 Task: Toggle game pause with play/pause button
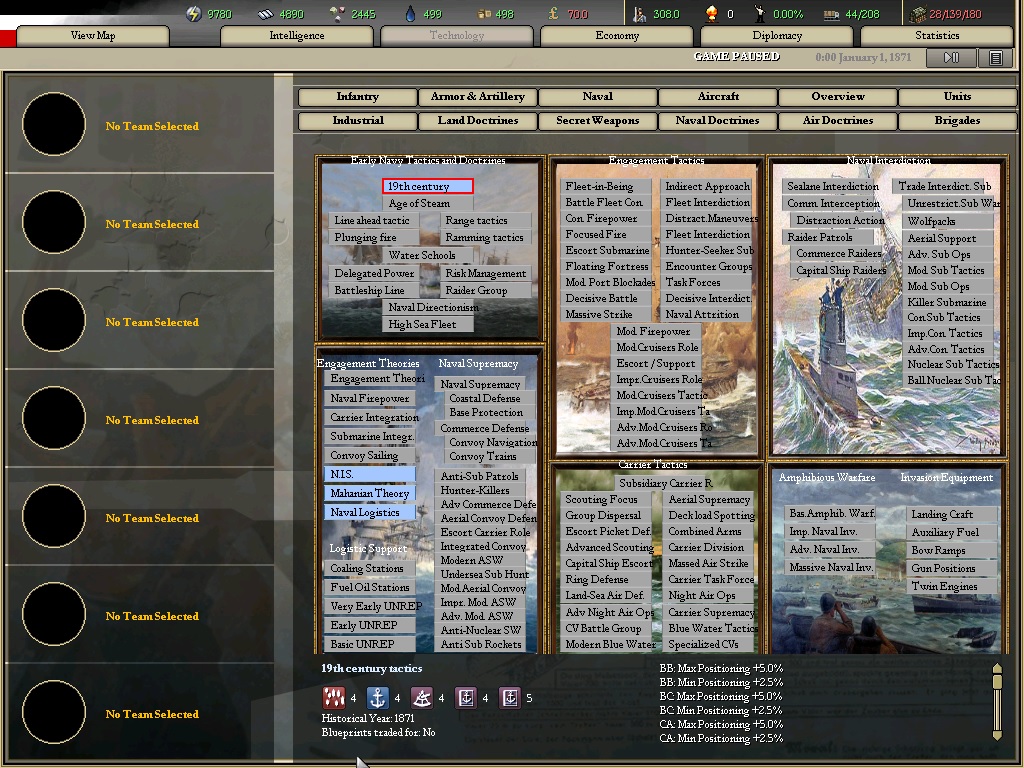[951, 58]
